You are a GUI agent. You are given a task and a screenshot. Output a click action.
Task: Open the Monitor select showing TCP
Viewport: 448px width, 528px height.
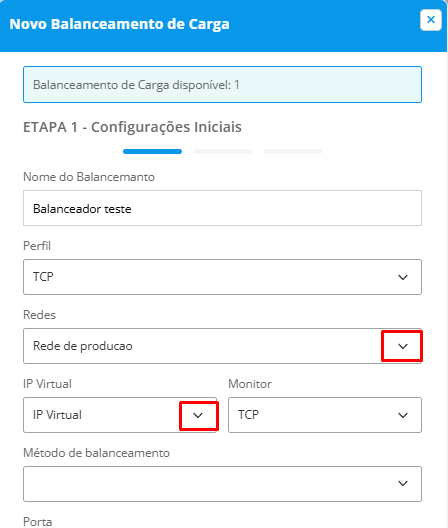325,415
